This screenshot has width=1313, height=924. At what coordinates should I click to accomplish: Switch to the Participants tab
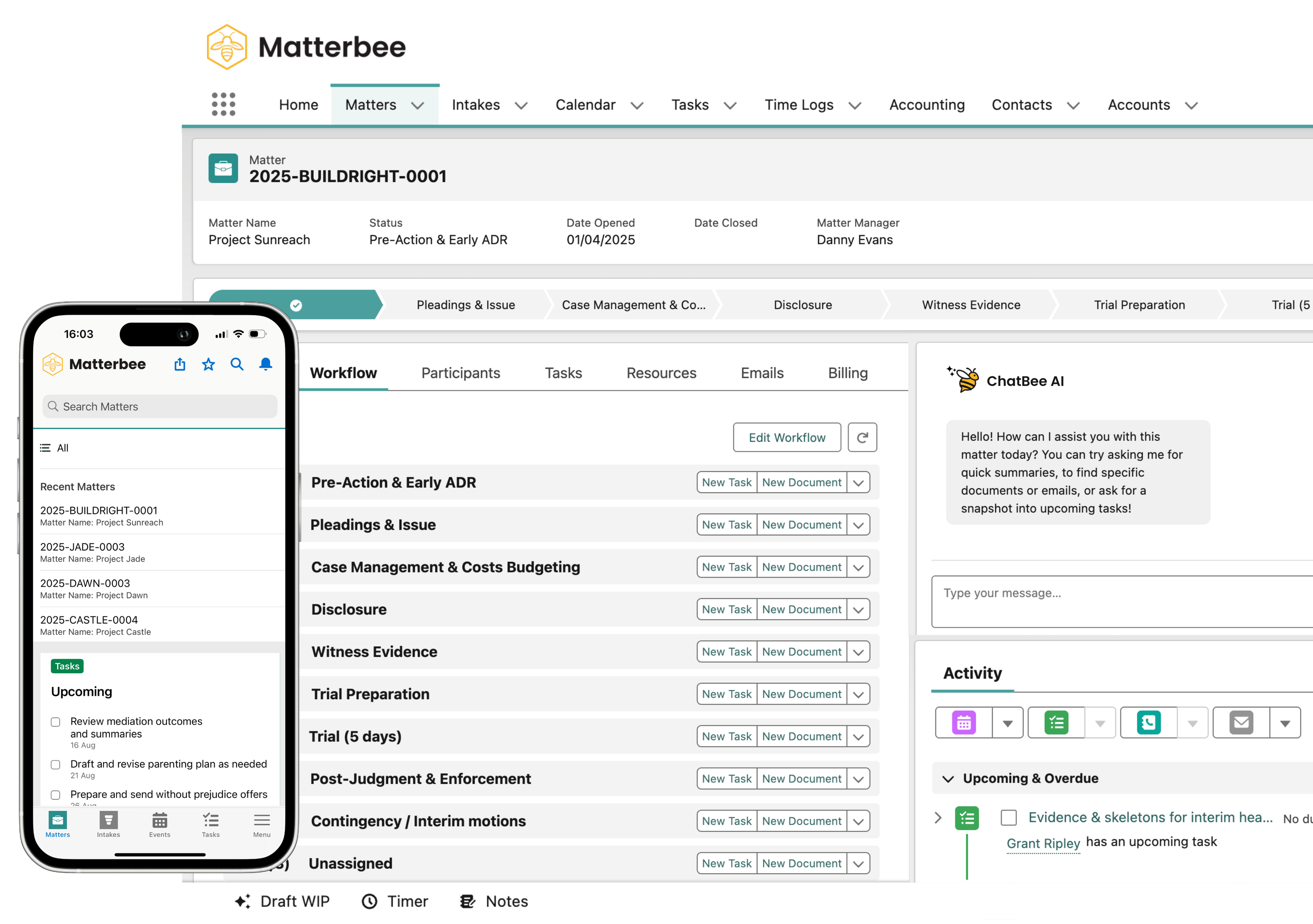pyautogui.click(x=460, y=373)
